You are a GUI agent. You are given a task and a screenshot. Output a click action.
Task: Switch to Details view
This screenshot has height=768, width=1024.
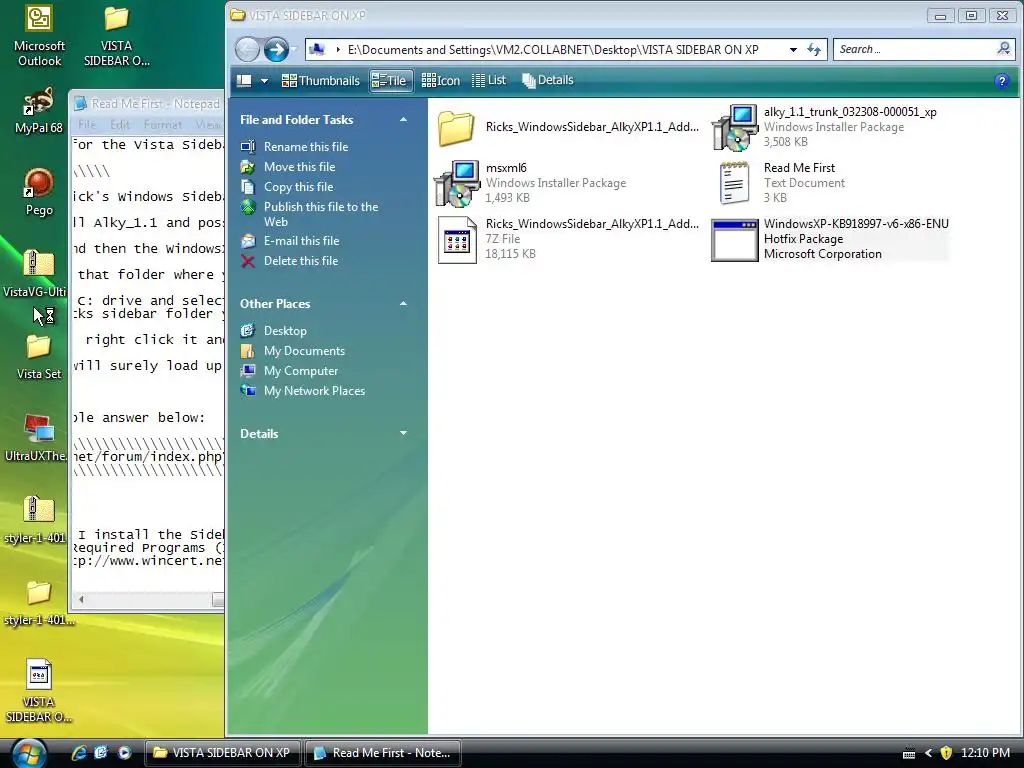(x=548, y=80)
